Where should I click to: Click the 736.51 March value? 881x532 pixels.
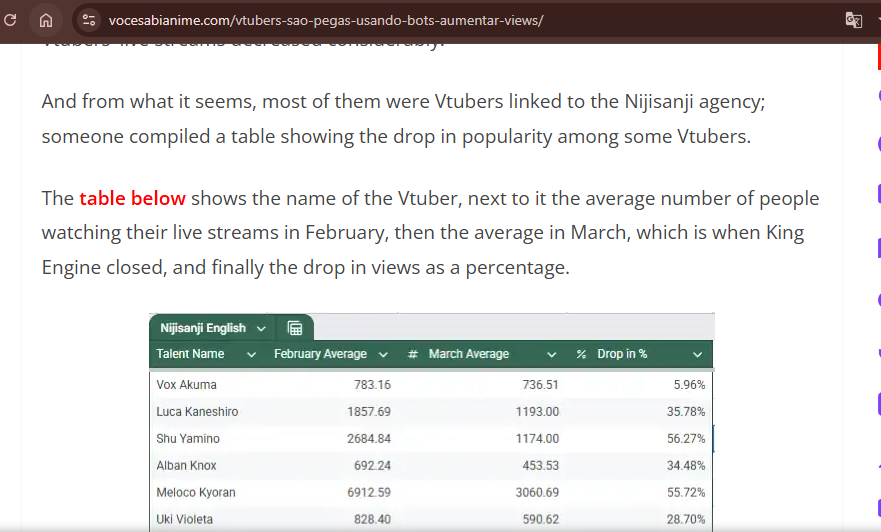tap(541, 385)
